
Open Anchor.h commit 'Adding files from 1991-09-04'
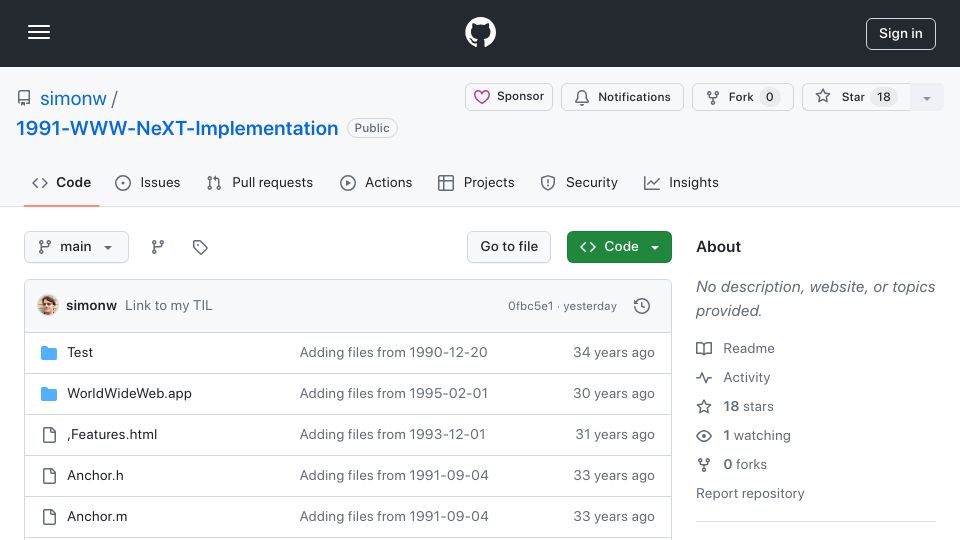pos(394,476)
